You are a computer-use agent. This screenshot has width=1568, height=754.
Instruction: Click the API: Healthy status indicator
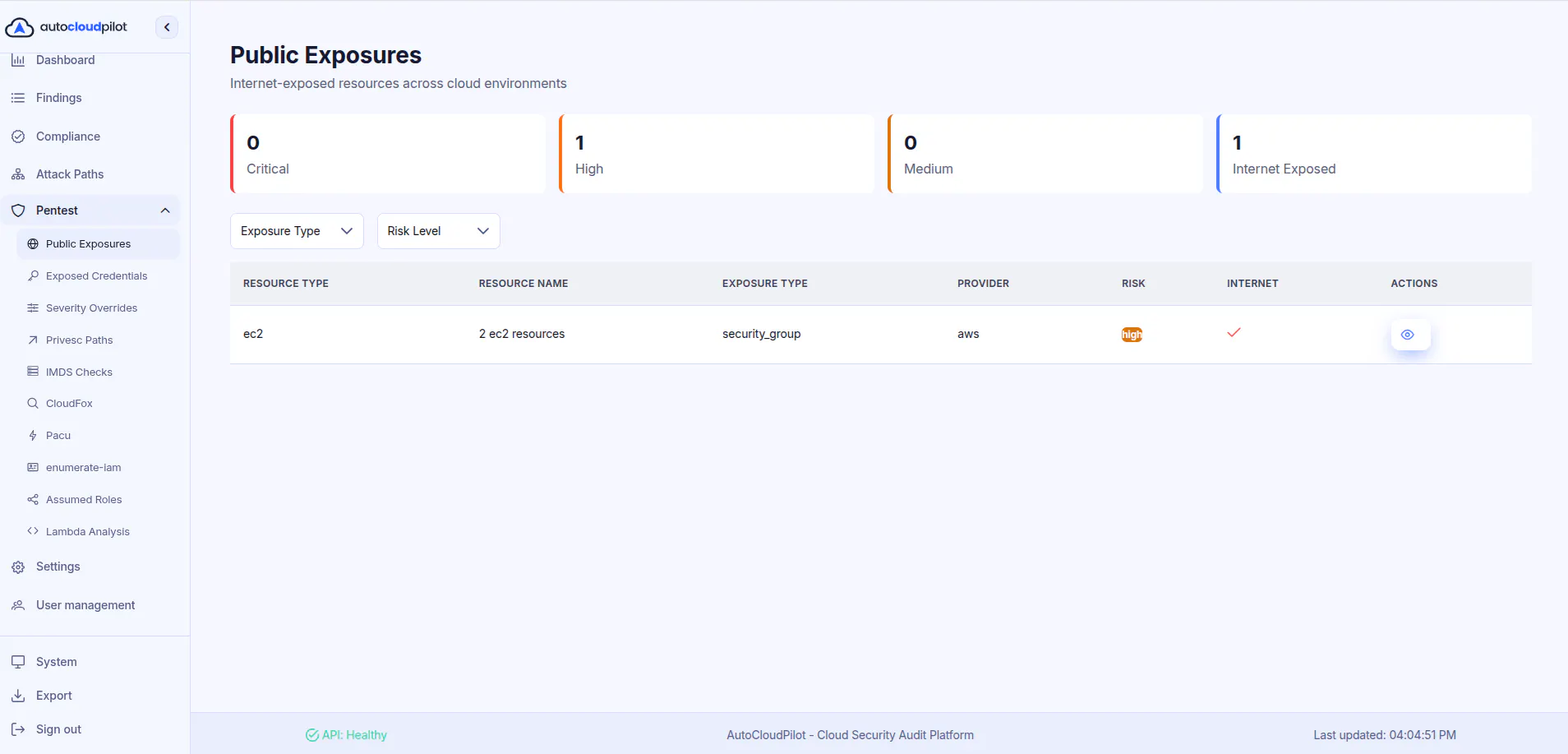click(x=346, y=735)
